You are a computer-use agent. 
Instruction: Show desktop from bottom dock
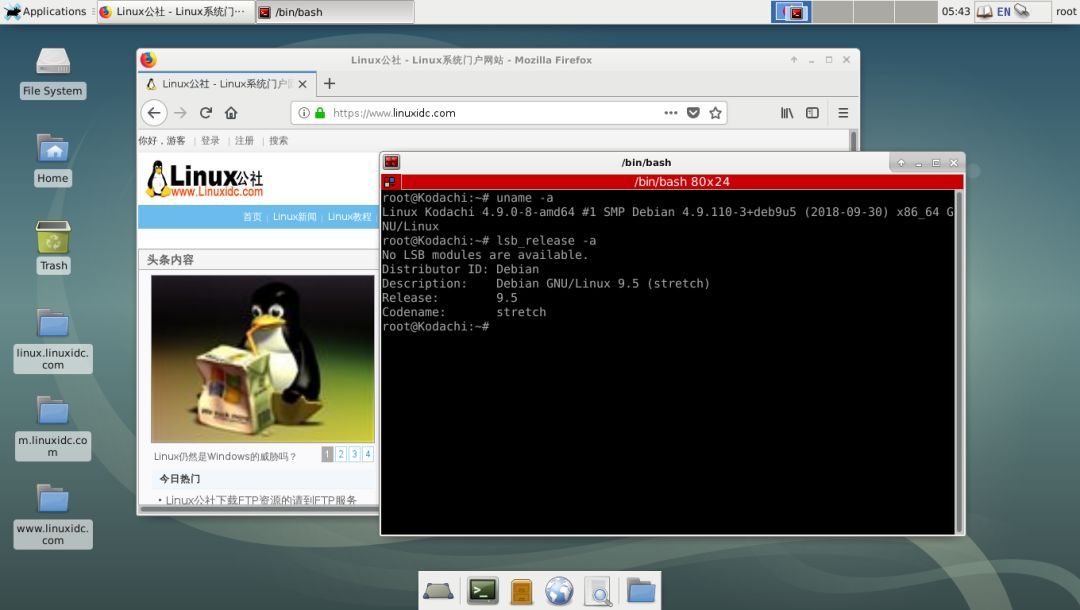(x=438, y=591)
